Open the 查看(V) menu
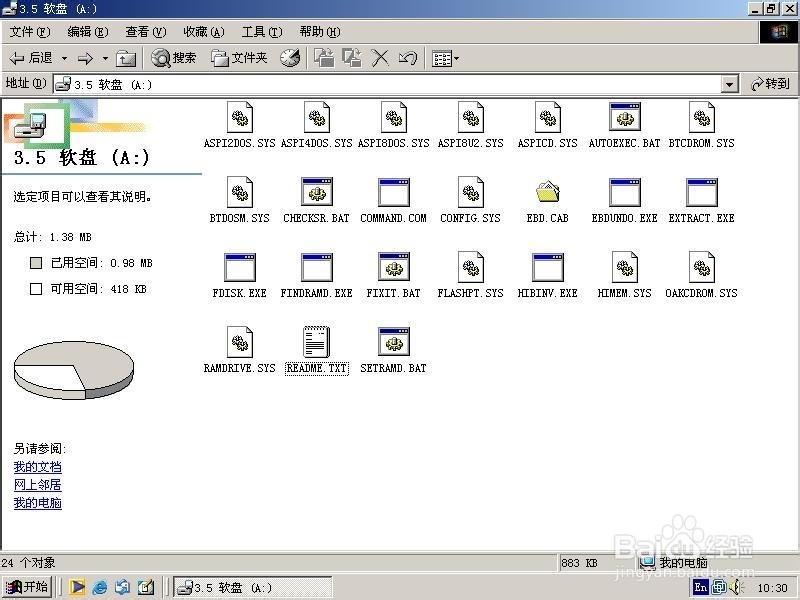 click(x=146, y=32)
